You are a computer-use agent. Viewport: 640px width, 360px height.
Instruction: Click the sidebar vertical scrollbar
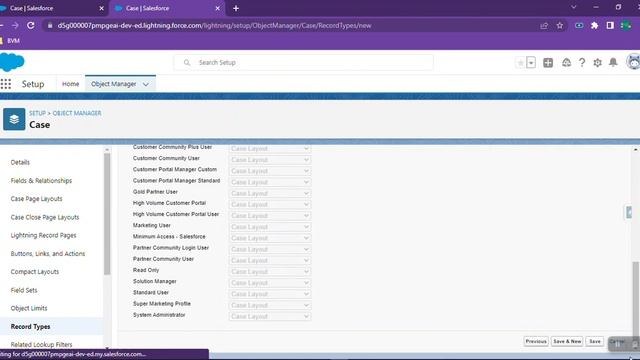pos(107,214)
